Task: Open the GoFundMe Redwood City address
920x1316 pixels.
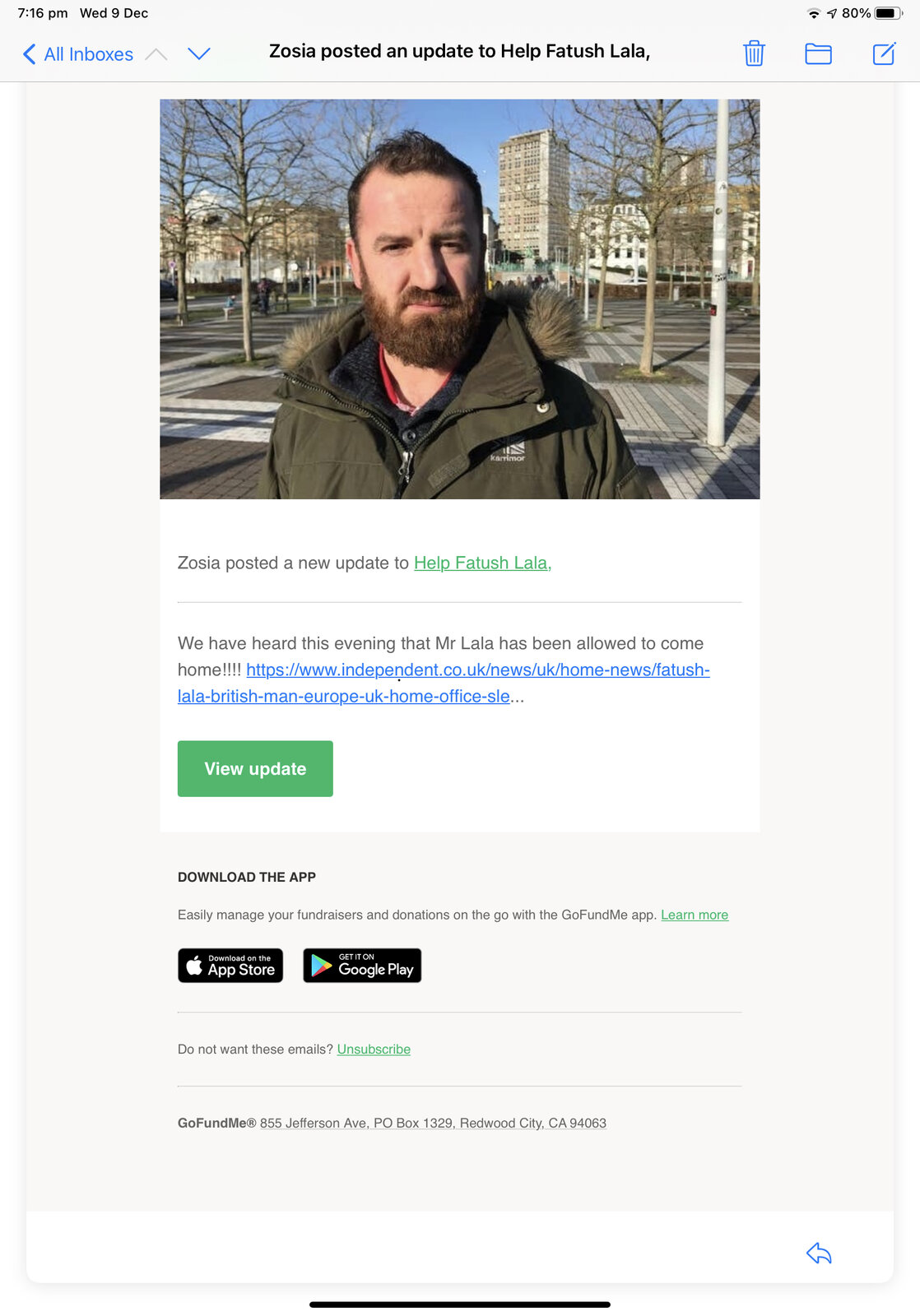Action: pyautogui.click(x=433, y=1123)
